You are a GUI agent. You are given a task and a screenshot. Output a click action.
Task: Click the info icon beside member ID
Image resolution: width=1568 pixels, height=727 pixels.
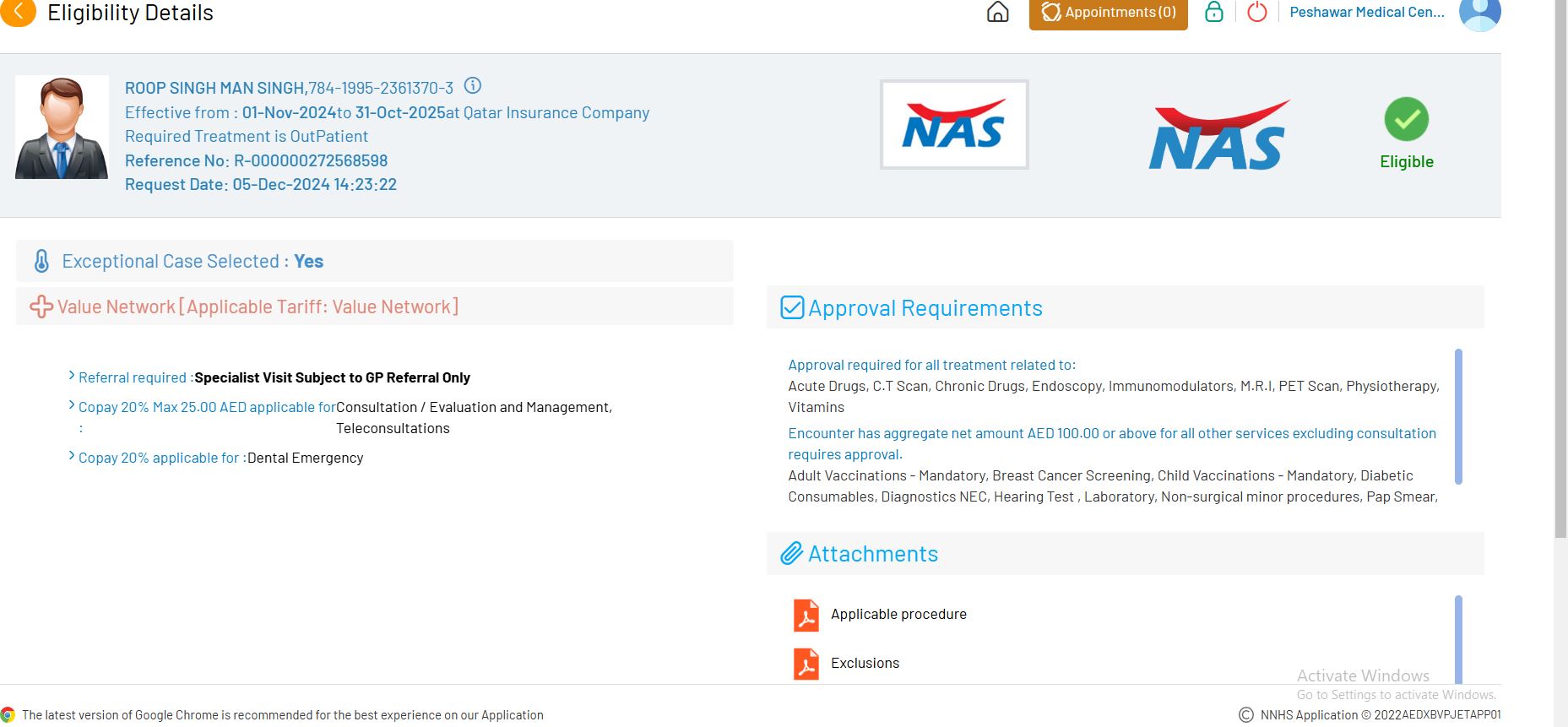(473, 85)
